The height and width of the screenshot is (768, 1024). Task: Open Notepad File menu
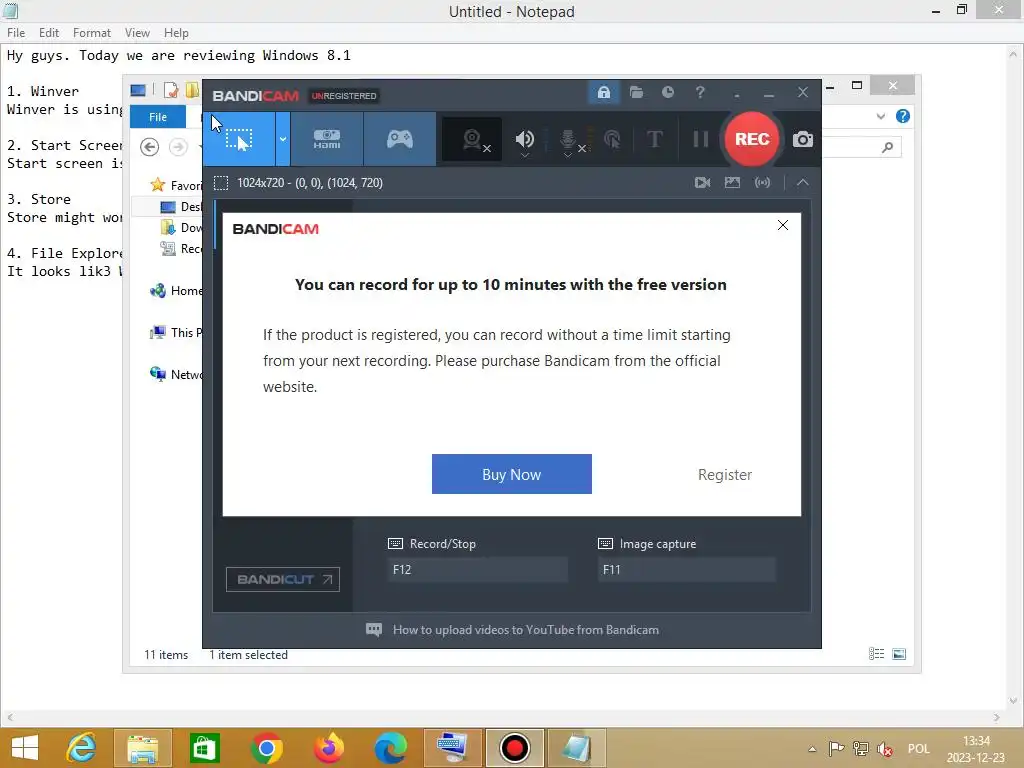coord(16,33)
